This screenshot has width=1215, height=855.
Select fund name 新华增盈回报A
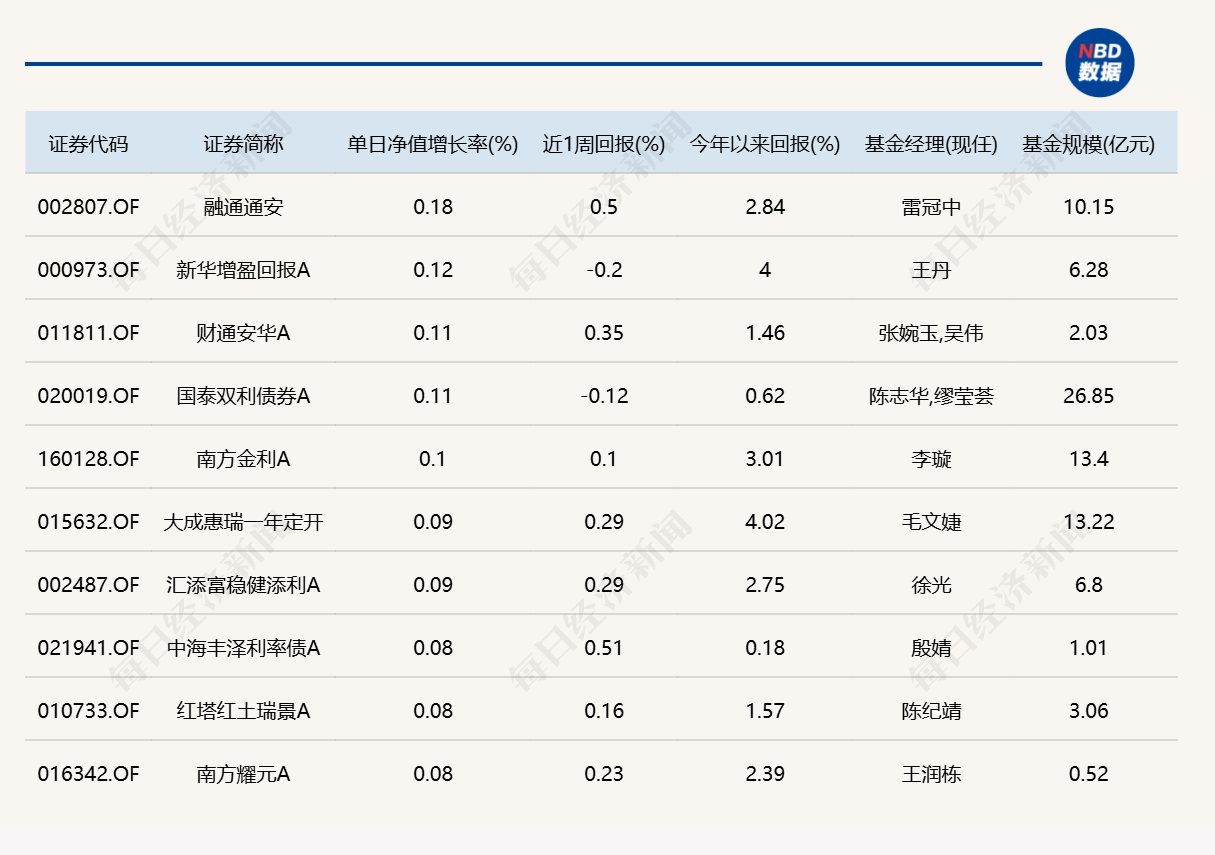[x=243, y=270]
